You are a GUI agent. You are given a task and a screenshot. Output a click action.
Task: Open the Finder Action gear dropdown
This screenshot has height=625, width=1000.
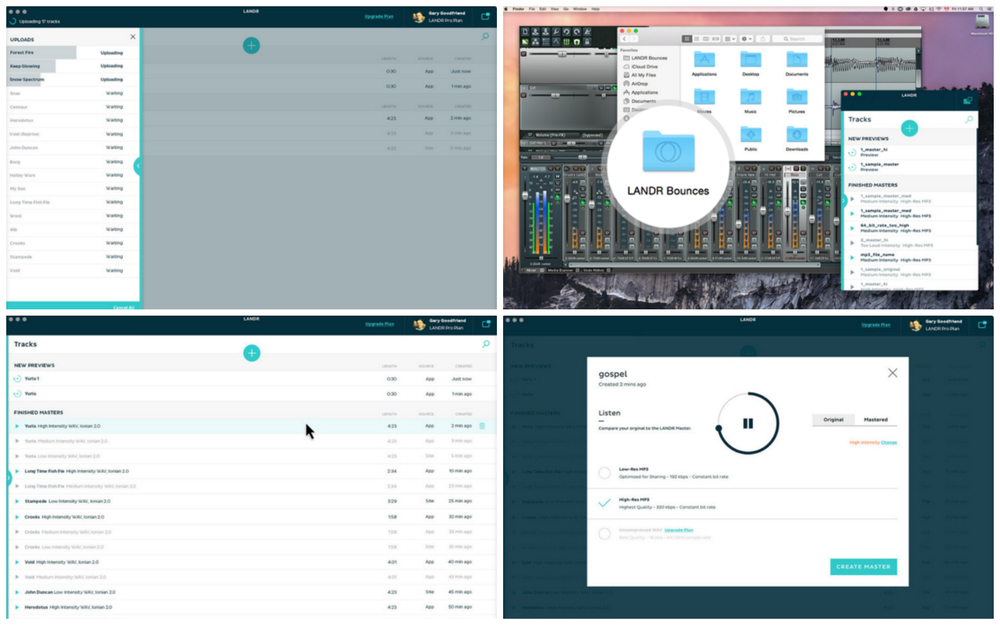pyautogui.click(x=748, y=38)
